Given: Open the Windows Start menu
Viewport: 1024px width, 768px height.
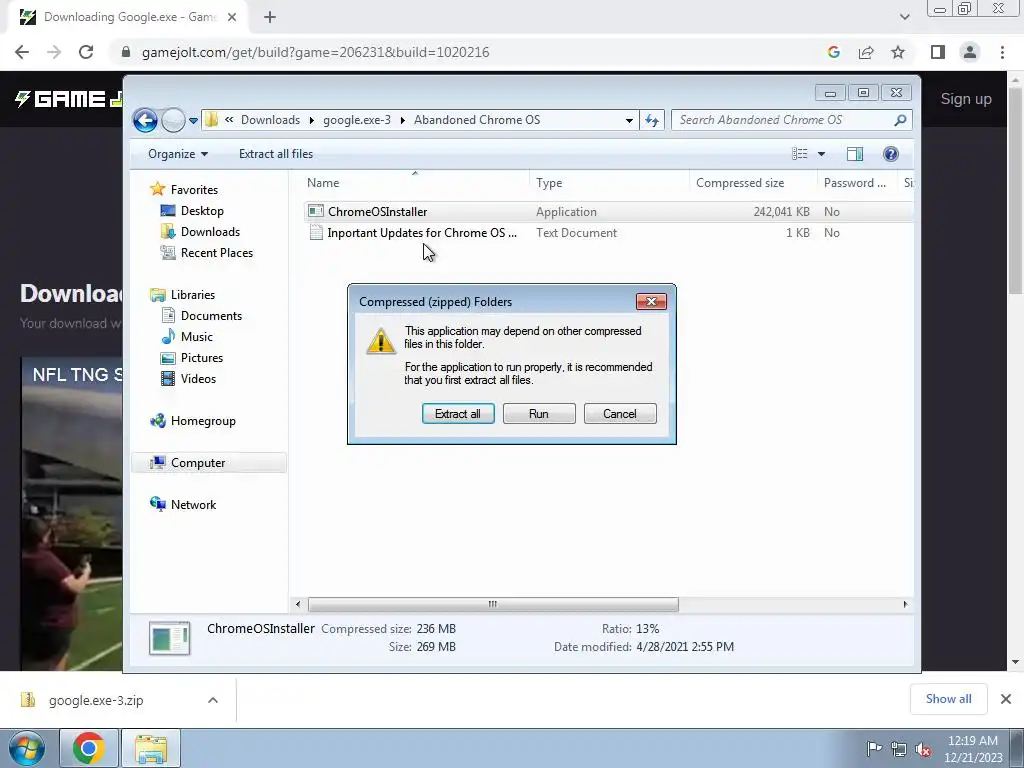Looking at the screenshot, I should [x=26, y=748].
